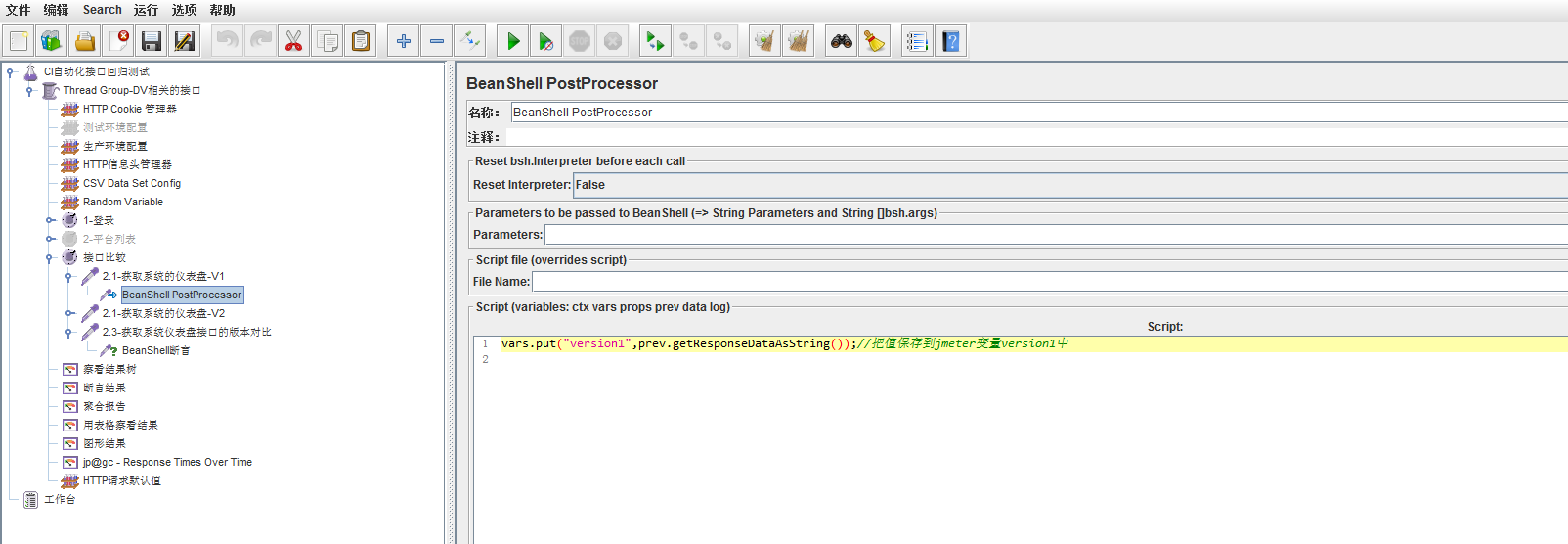Select the CSV Data Set Config element
This screenshot has width=1568, height=544.
pyautogui.click(x=131, y=183)
